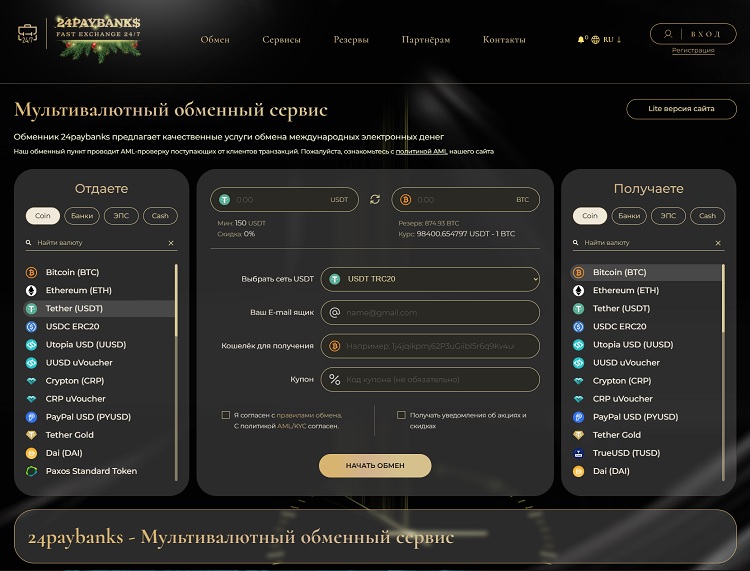Open the notifications bell icon
The height and width of the screenshot is (571, 750).
(581, 40)
